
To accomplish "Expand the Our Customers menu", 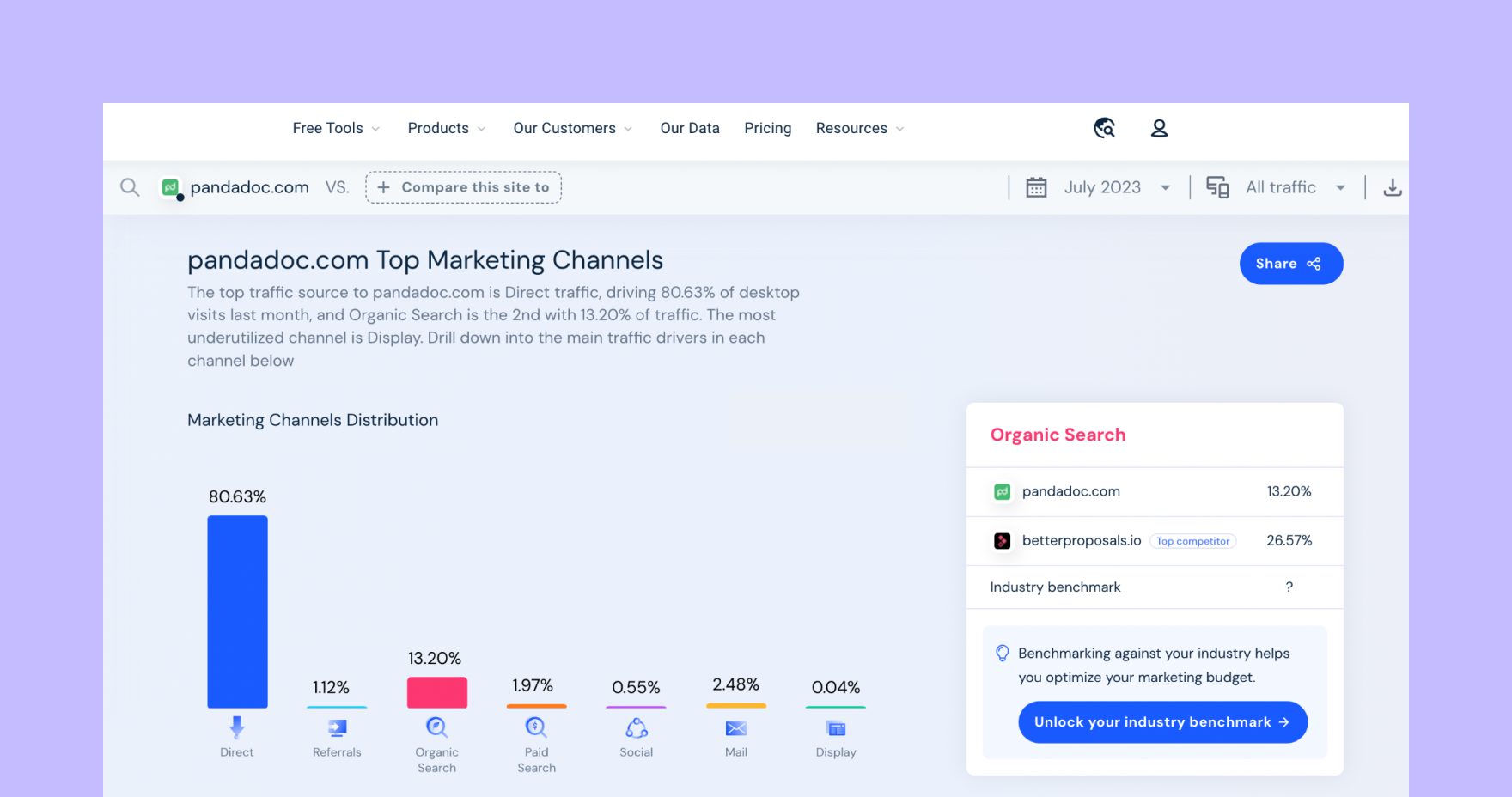I will [573, 128].
